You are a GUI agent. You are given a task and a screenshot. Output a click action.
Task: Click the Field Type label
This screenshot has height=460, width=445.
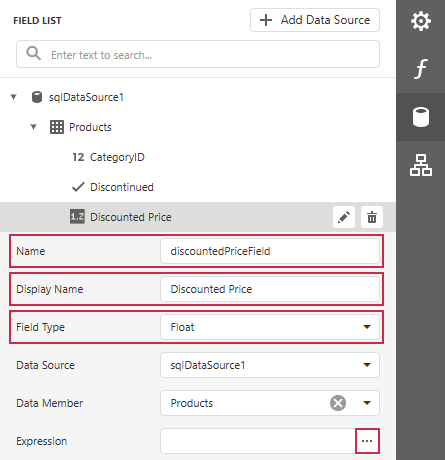40,327
